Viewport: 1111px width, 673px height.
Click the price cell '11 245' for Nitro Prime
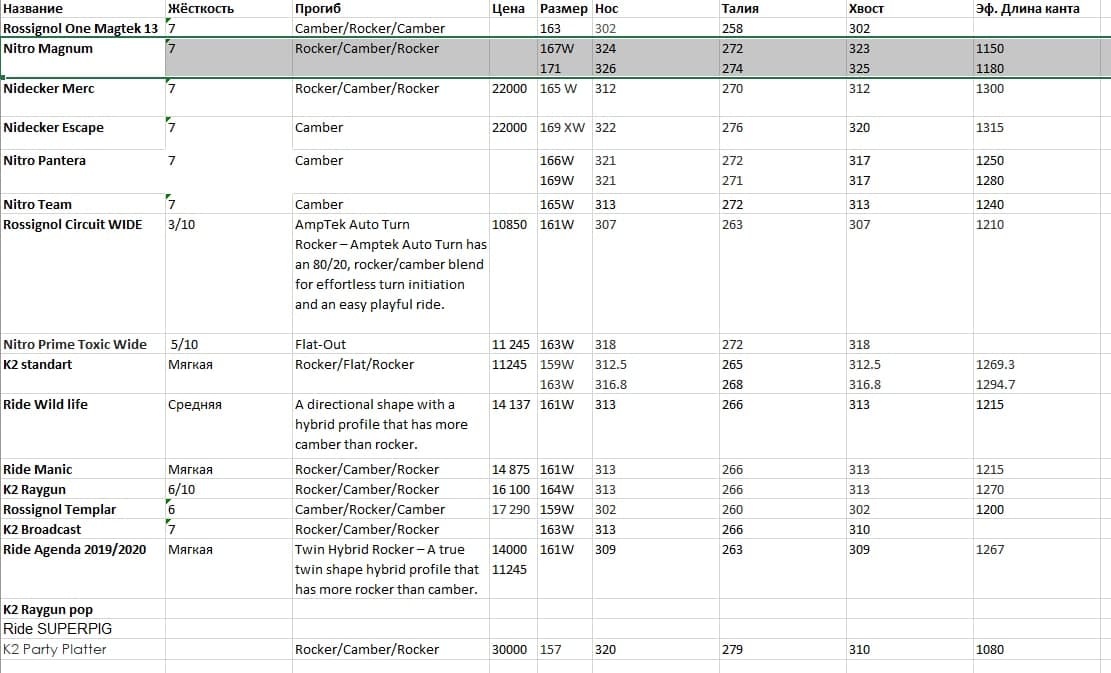pyautogui.click(x=513, y=344)
